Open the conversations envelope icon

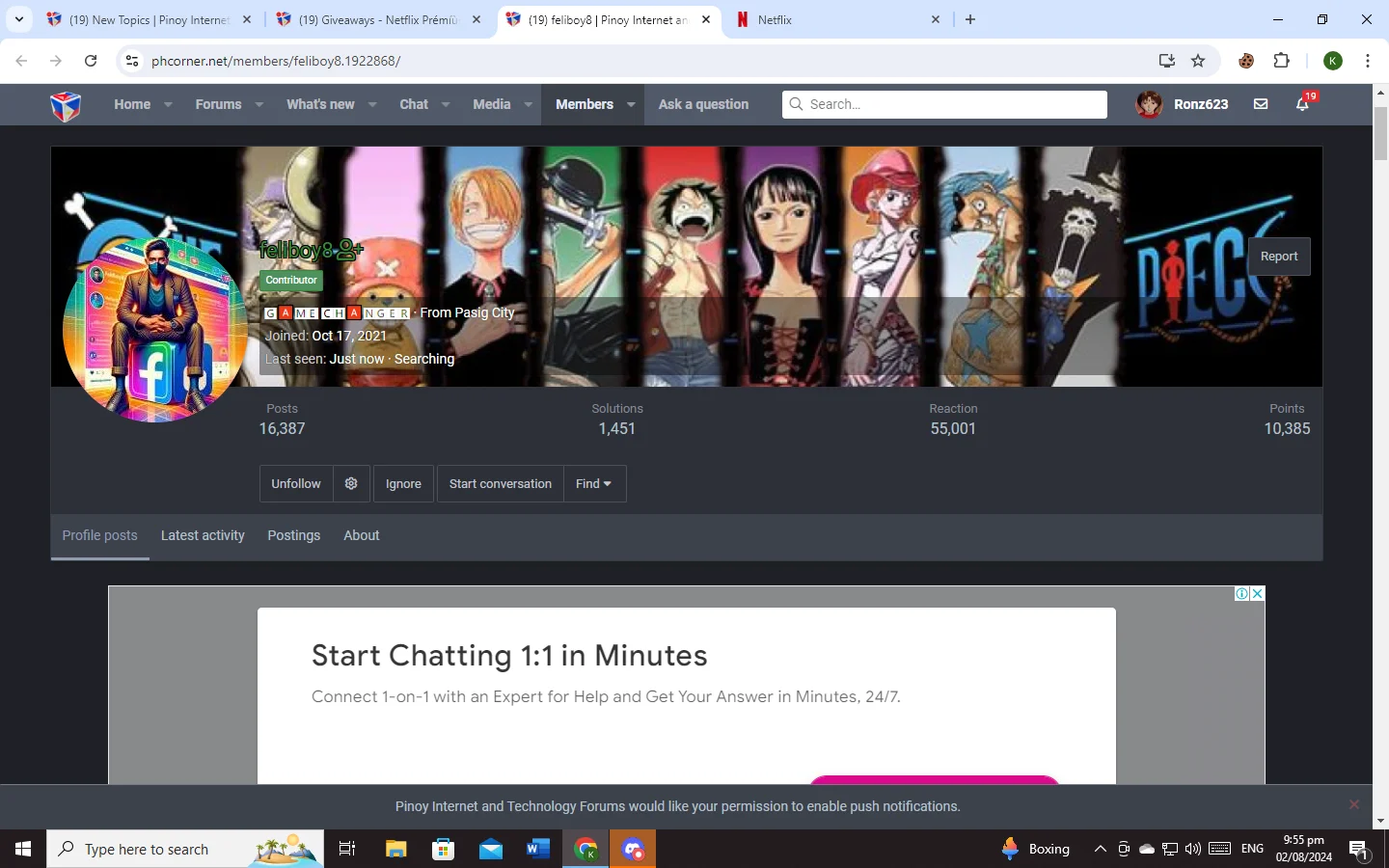click(x=1261, y=104)
